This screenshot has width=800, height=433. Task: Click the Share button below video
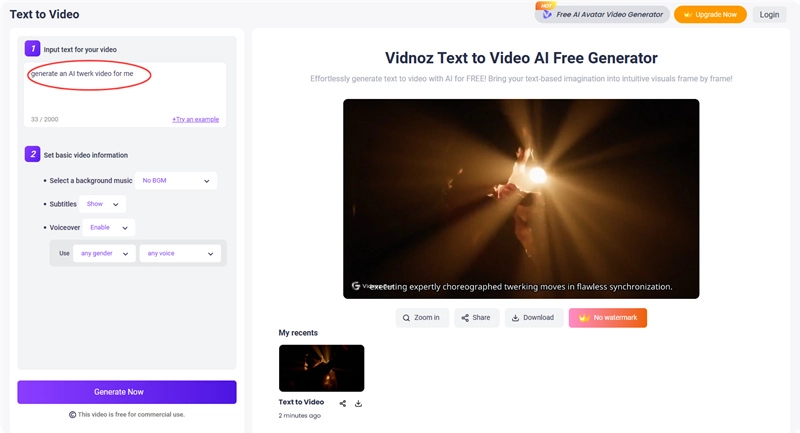(x=477, y=318)
